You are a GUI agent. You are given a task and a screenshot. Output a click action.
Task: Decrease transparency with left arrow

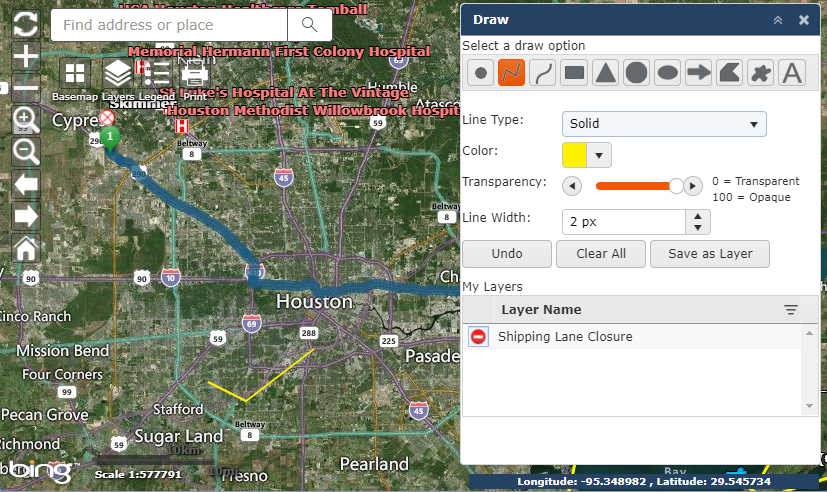coord(572,186)
